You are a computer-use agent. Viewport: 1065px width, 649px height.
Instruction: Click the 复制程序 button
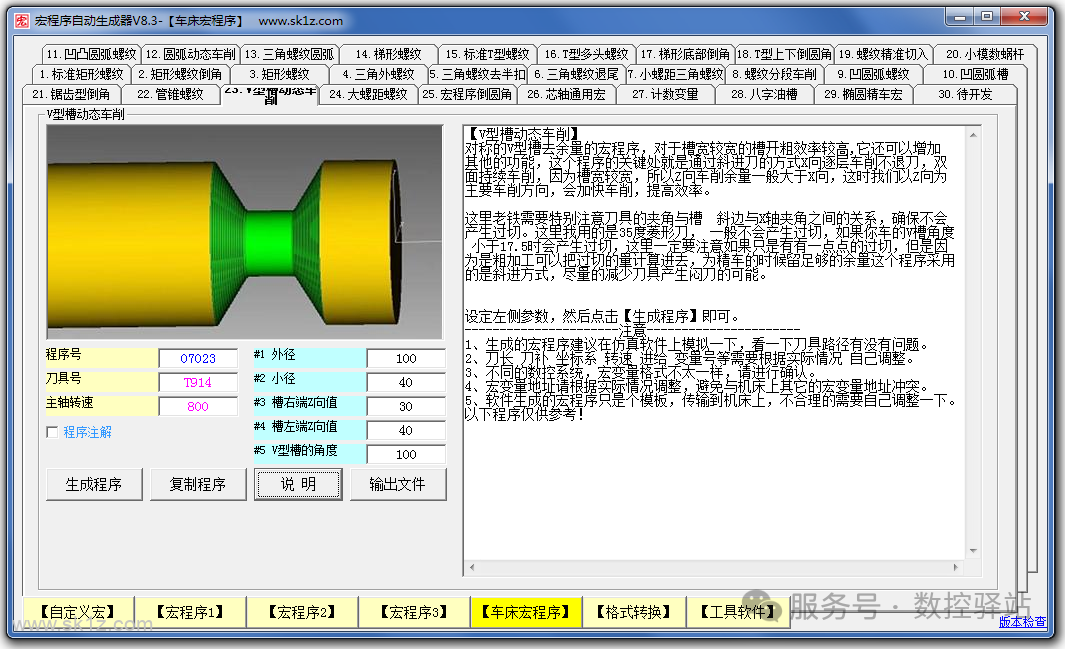tap(198, 484)
